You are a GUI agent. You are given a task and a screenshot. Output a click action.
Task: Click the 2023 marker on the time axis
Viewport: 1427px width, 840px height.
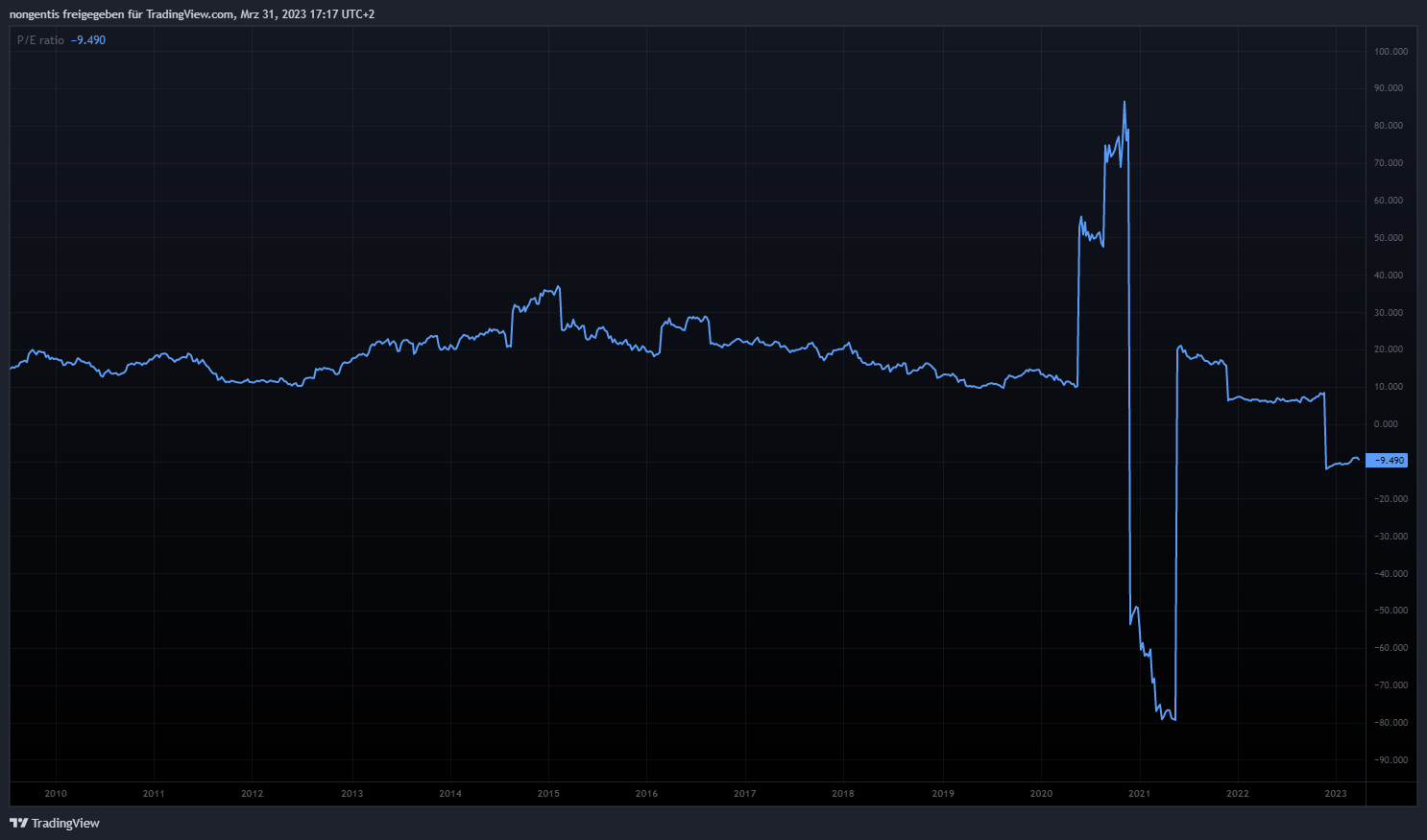1336,794
